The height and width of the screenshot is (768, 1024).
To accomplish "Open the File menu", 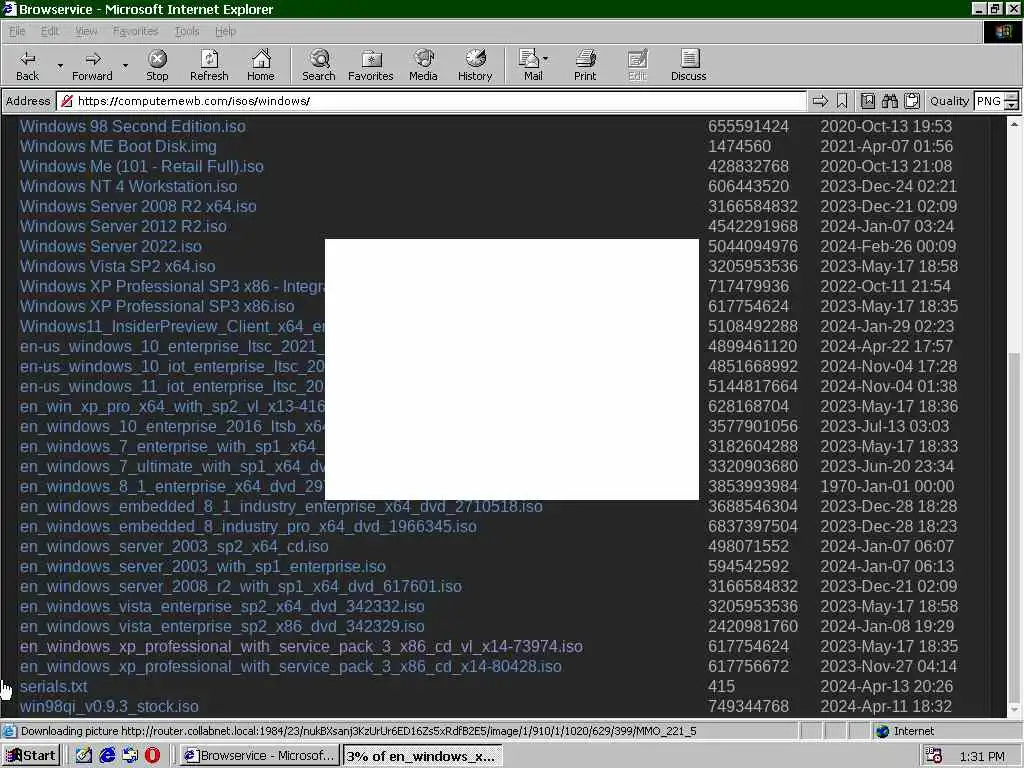I will click(x=17, y=31).
